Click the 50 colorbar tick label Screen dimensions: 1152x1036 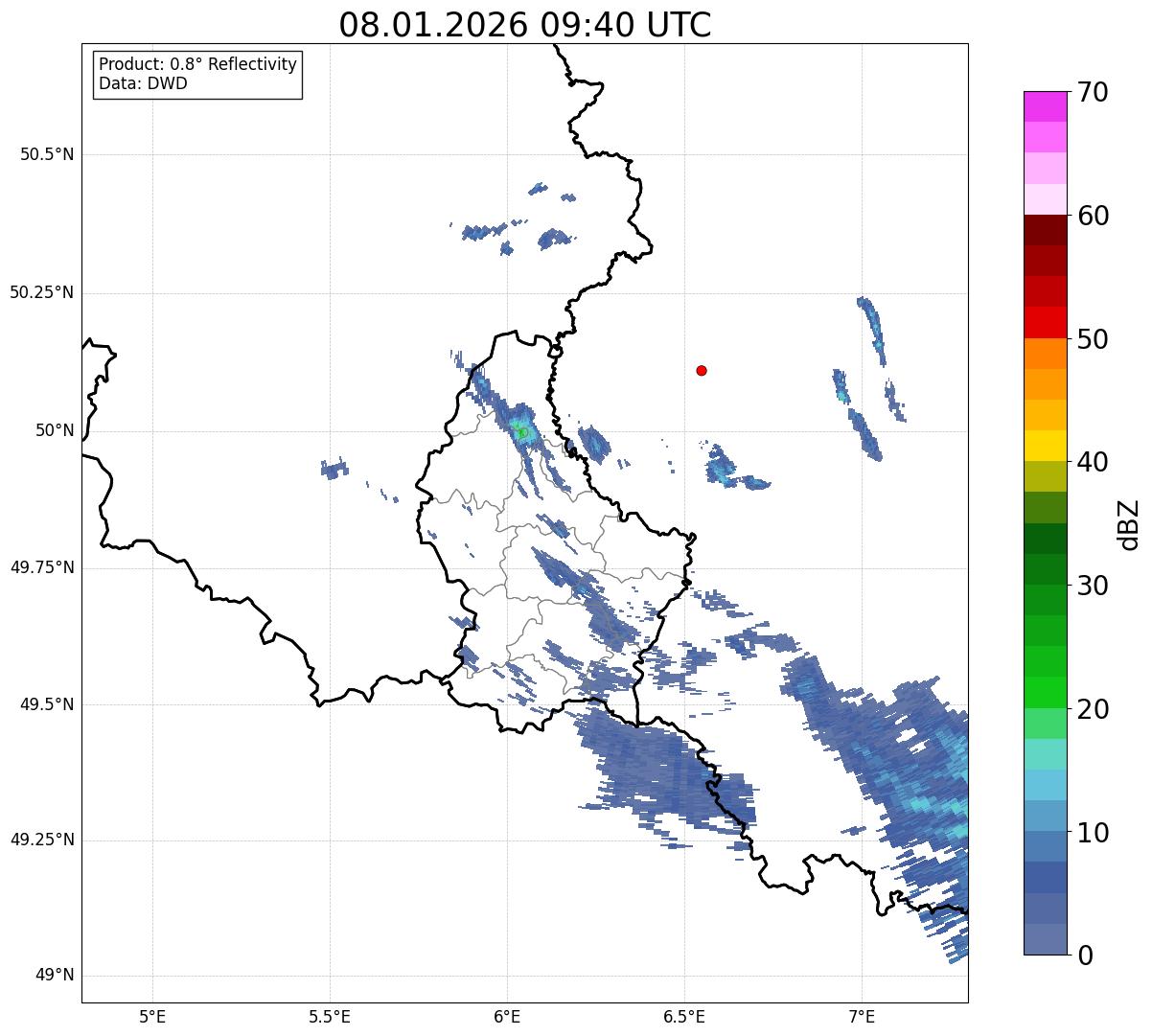(1093, 339)
